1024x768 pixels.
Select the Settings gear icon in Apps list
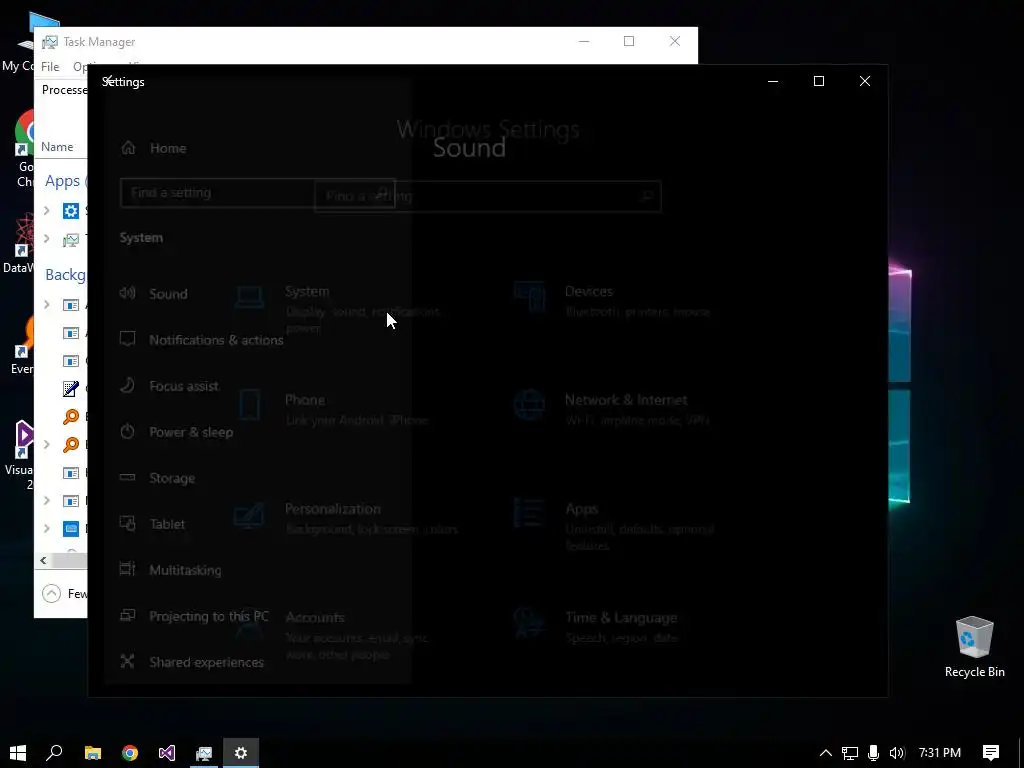71,211
